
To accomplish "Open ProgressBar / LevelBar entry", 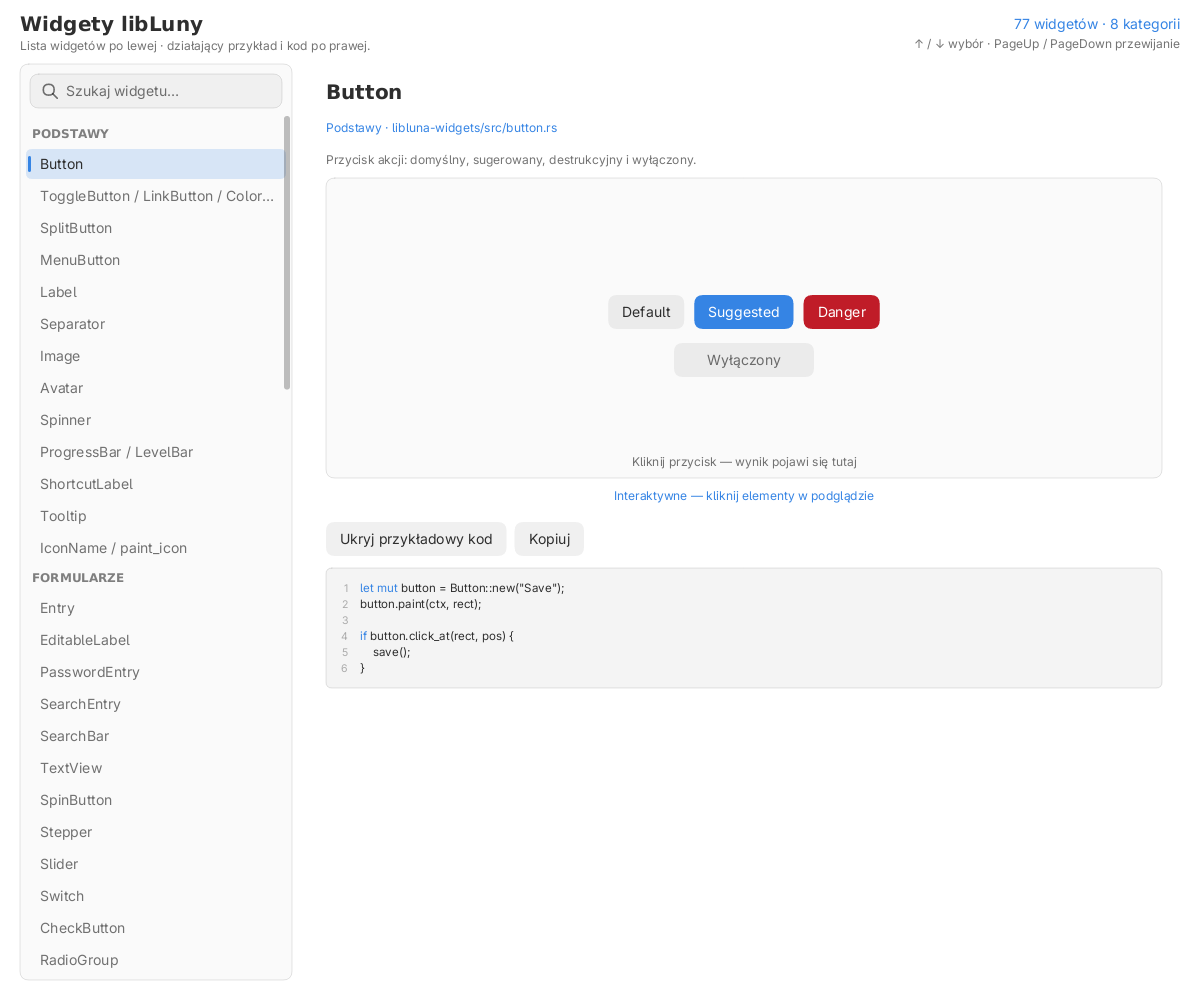I will (x=155, y=452).
